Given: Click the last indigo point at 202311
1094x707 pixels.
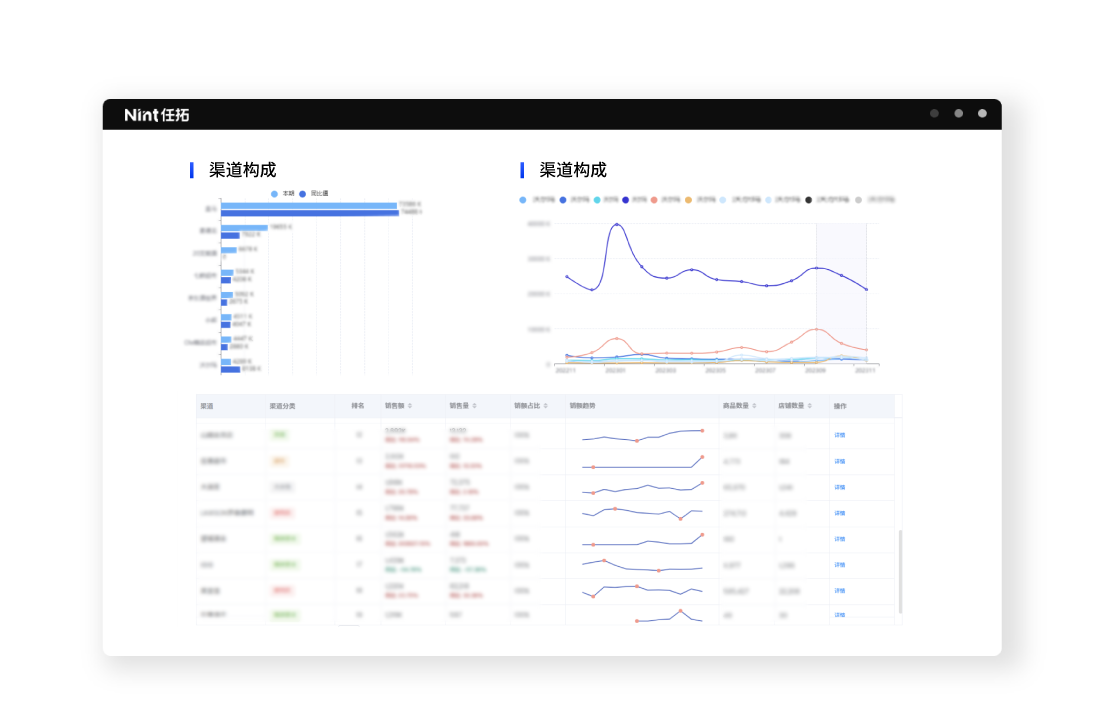Looking at the screenshot, I should click(867, 289).
